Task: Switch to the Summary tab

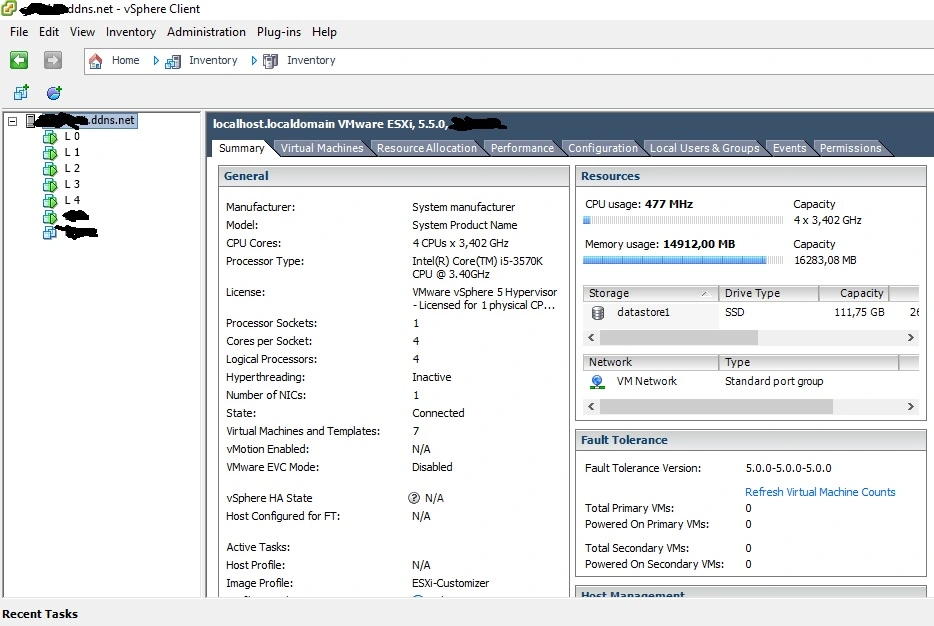Action: point(241,148)
